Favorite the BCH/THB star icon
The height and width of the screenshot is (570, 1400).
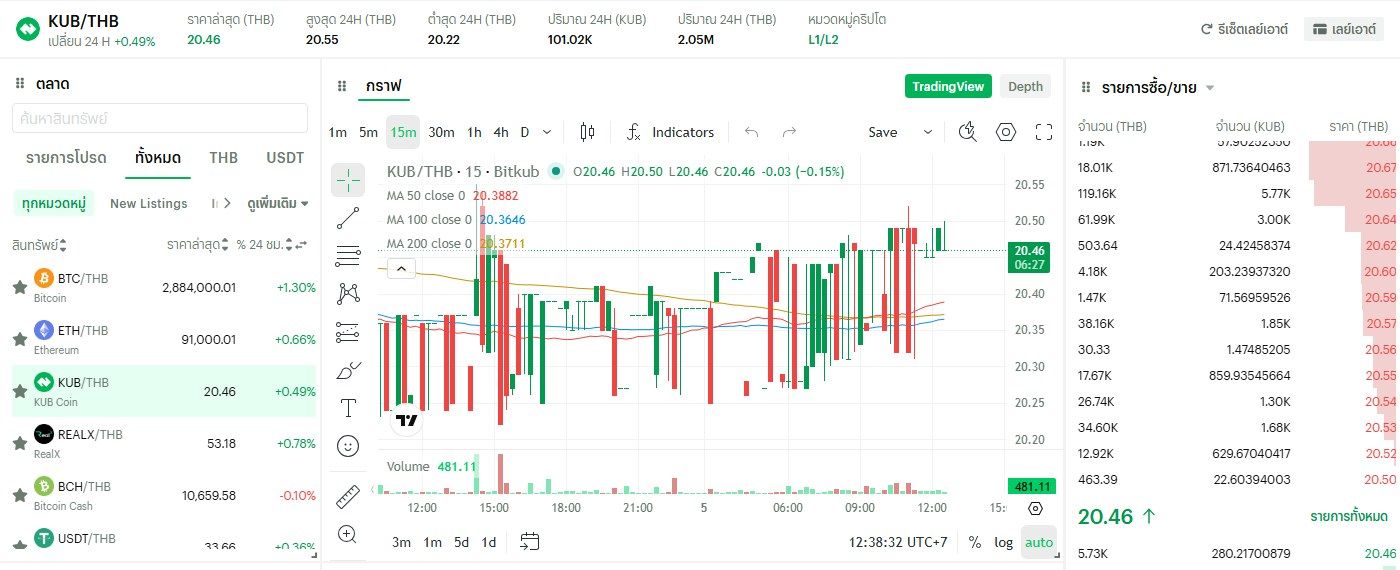[x=19, y=496]
